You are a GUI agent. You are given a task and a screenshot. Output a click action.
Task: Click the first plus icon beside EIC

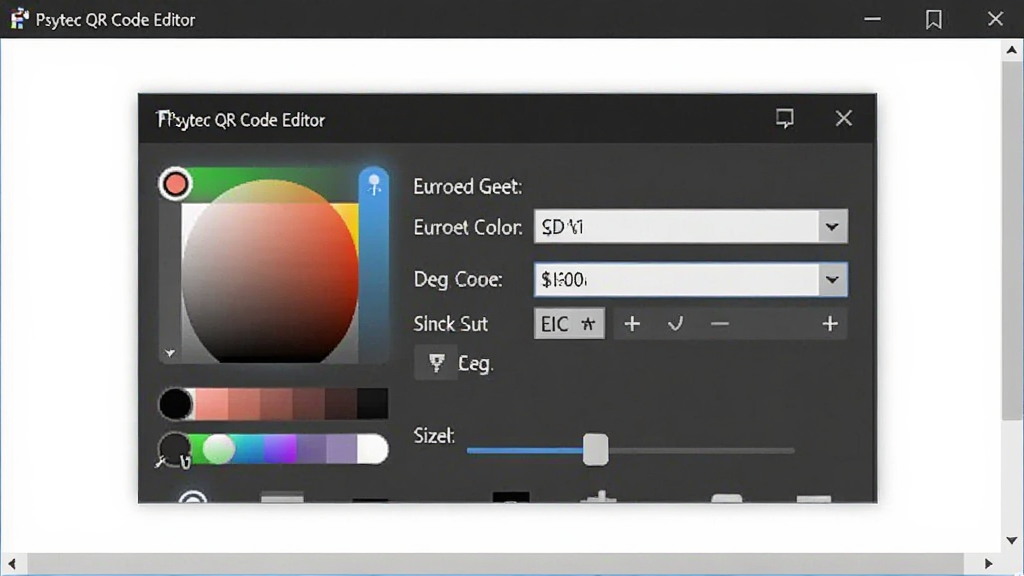point(632,324)
